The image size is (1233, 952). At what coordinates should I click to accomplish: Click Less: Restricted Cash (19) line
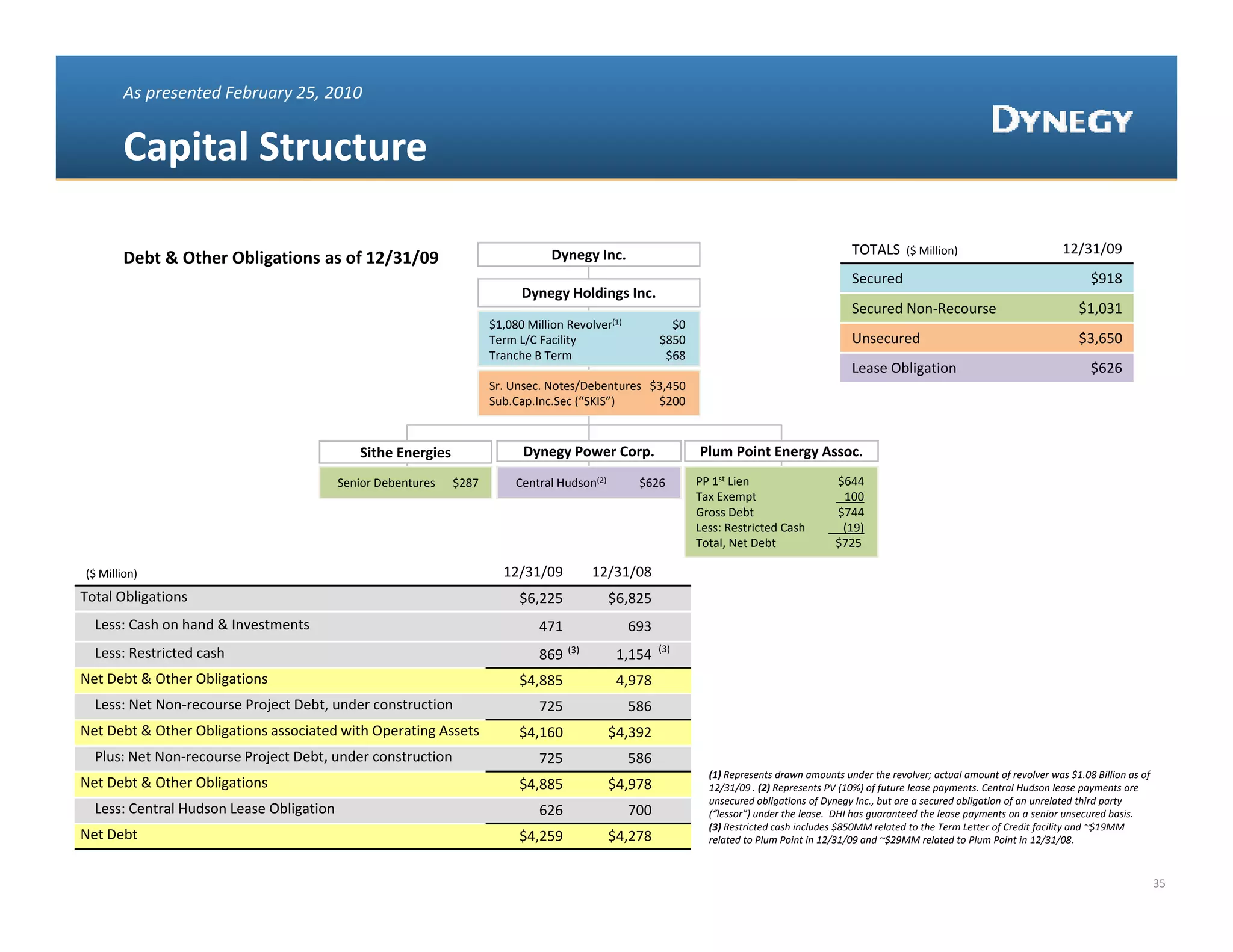pos(780,528)
